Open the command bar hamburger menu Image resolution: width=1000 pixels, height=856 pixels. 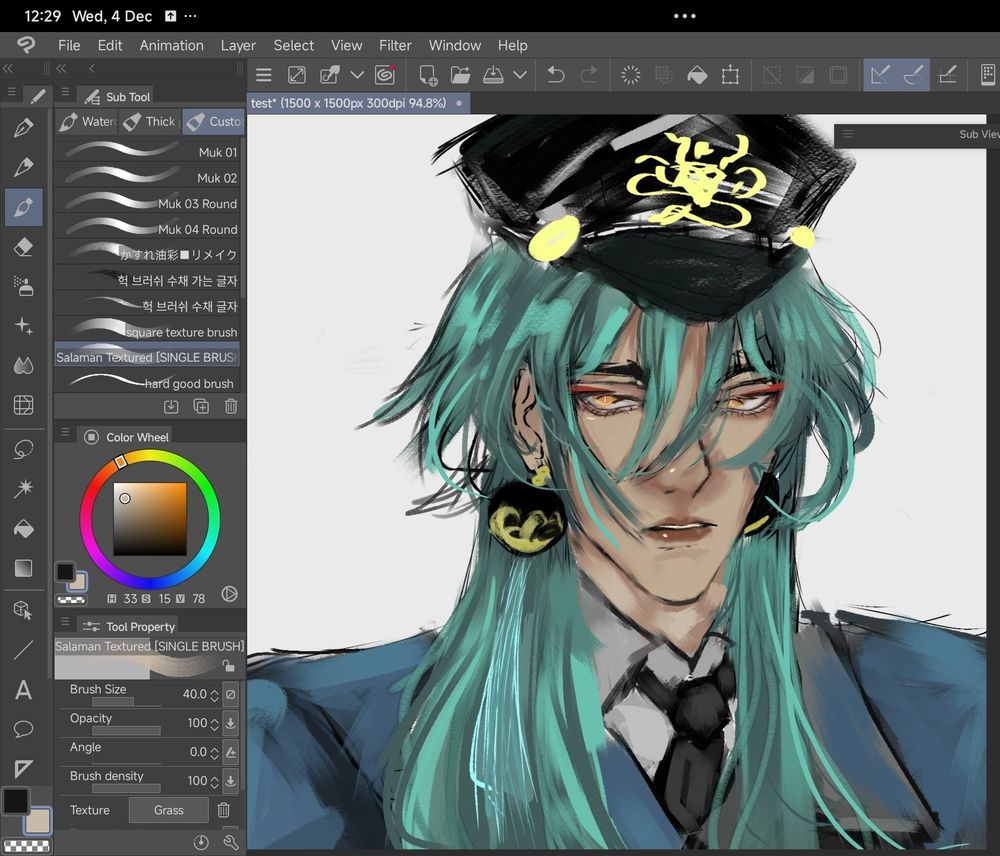pos(263,75)
